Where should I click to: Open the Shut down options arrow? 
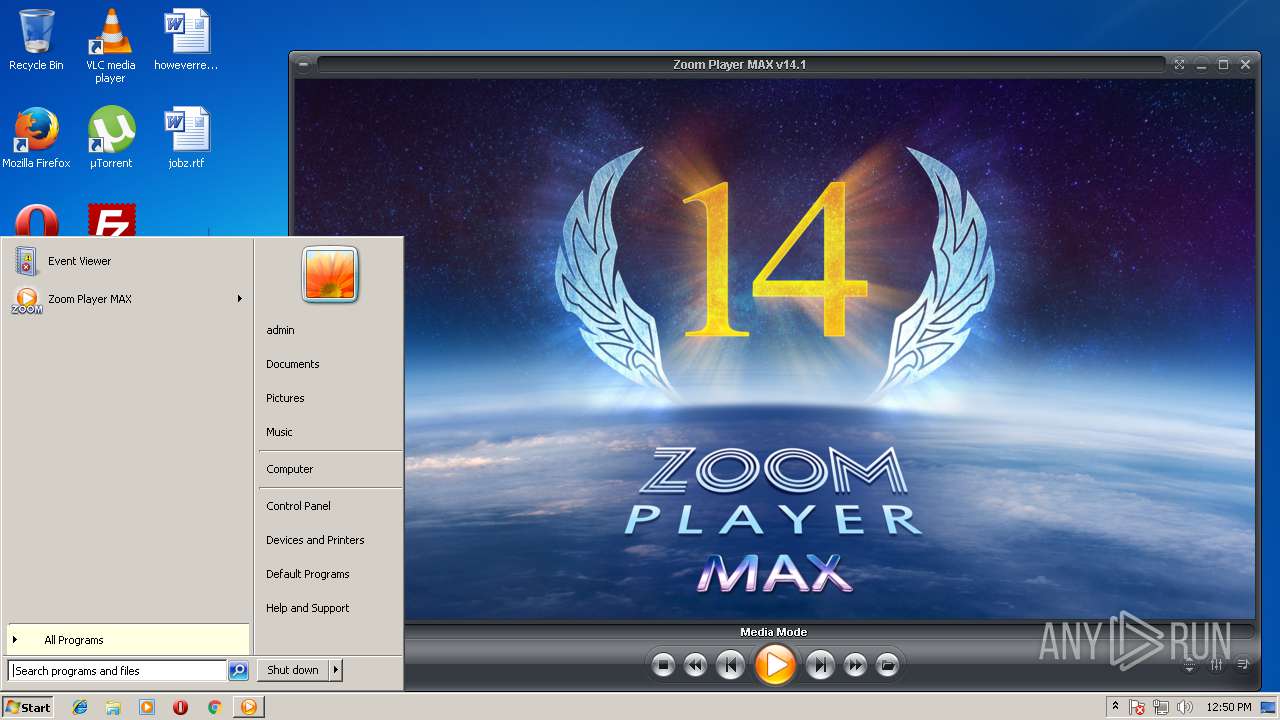(x=336, y=670)
